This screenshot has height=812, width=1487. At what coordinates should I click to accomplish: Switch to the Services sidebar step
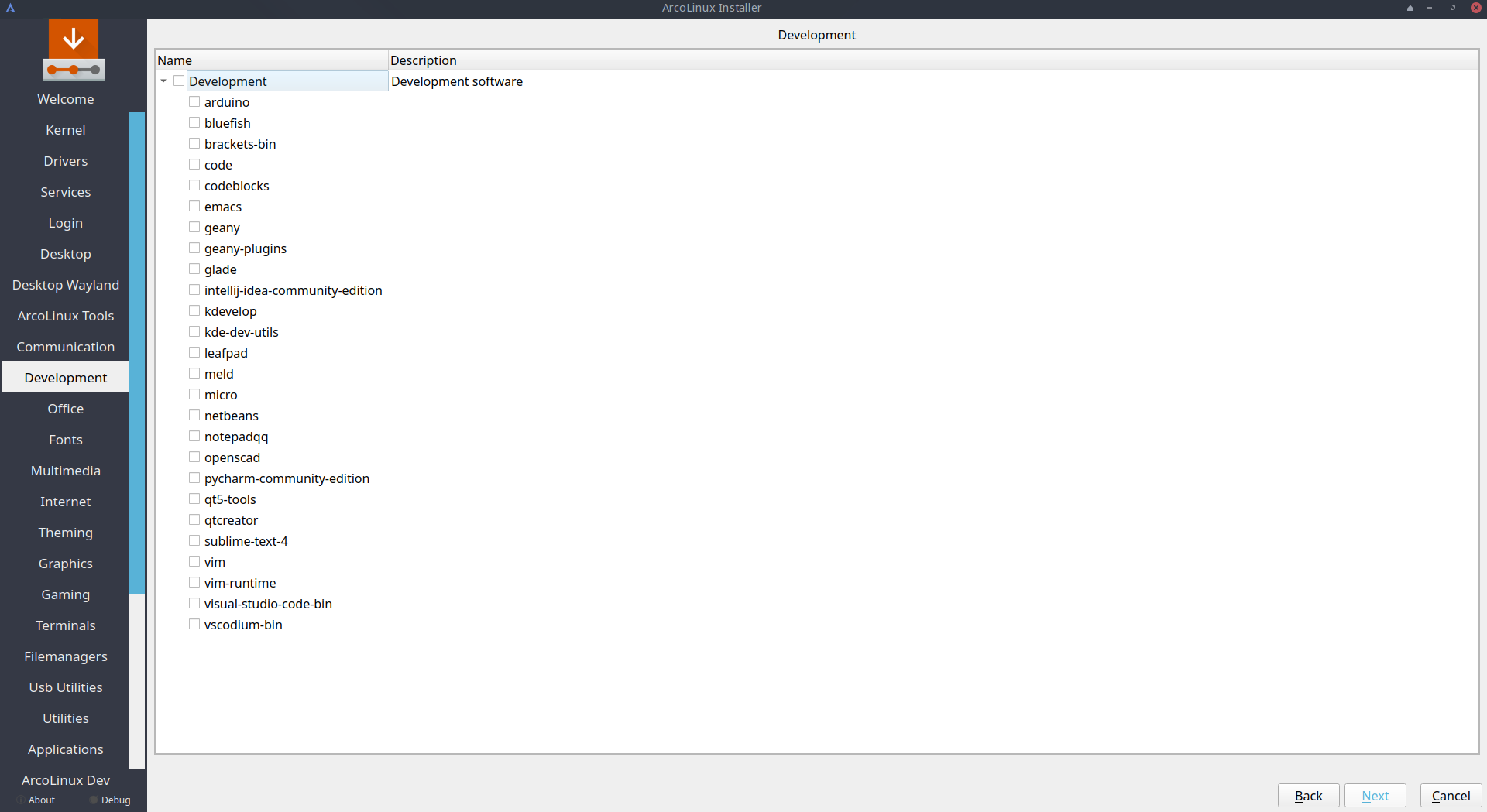tap(66, 192)
